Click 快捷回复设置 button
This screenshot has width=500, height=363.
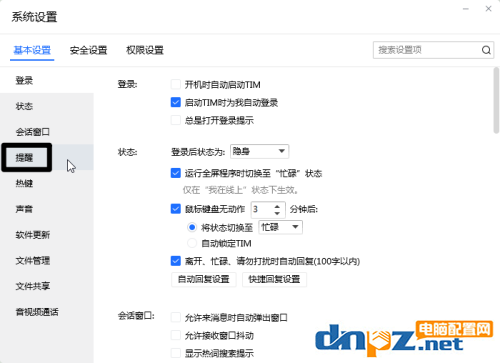274,279
